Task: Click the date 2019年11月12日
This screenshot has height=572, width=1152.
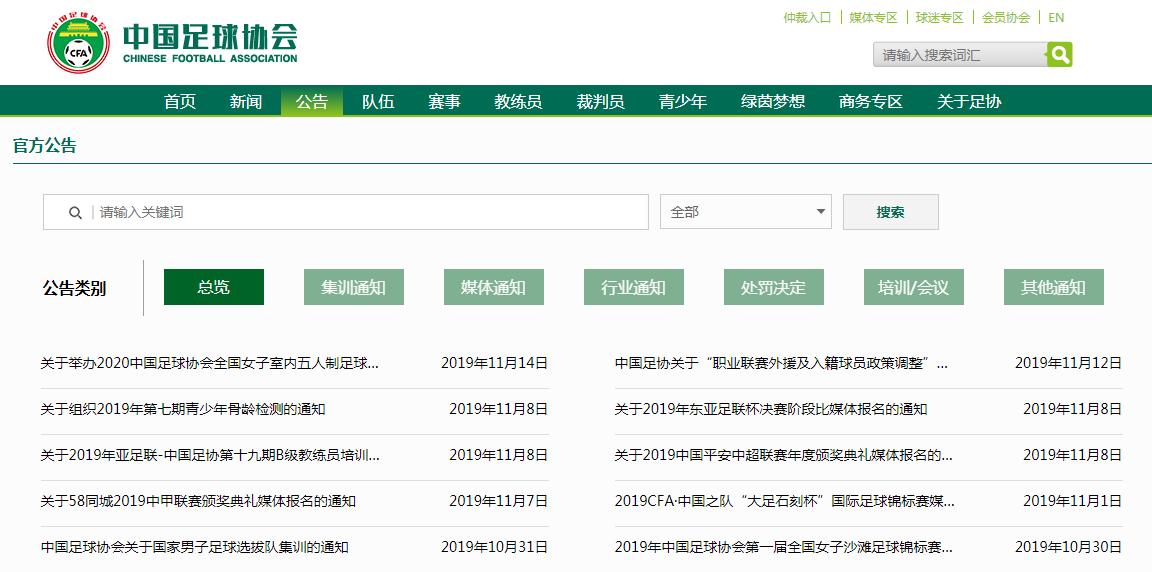Action: click(x=1068, y=363)
